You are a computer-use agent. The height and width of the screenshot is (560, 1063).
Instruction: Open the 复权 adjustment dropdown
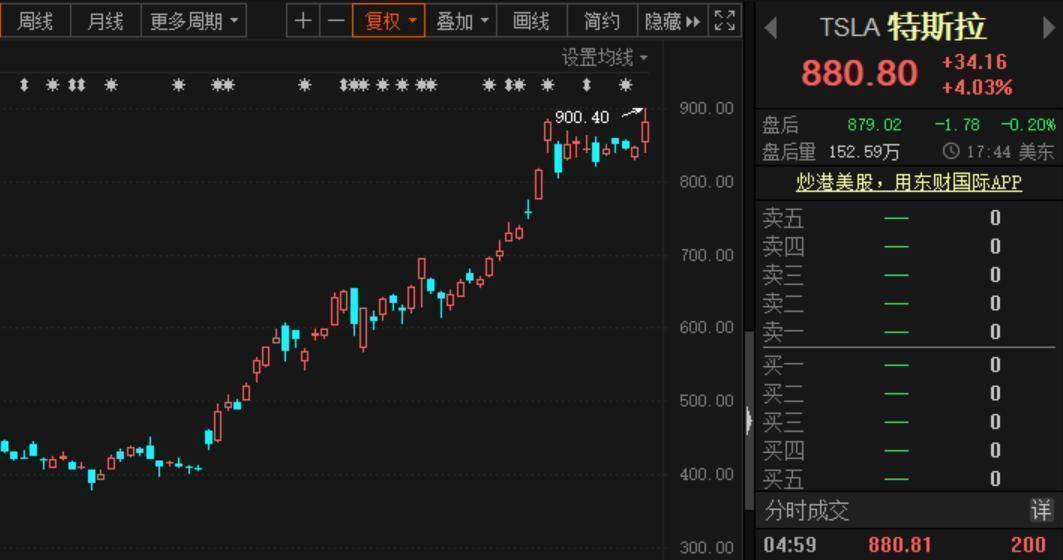tap(389, 21)
